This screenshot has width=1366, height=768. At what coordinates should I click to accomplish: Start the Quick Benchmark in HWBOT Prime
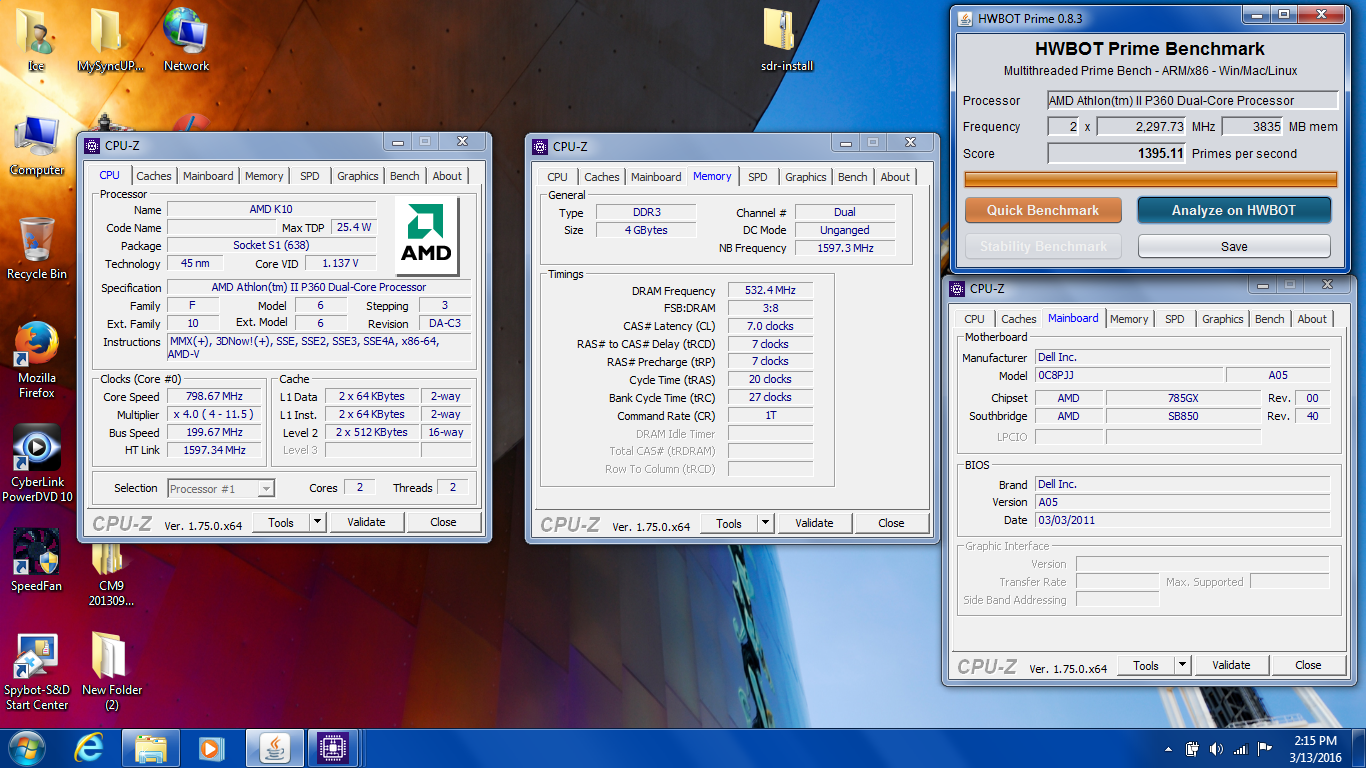coord(1043,210)
